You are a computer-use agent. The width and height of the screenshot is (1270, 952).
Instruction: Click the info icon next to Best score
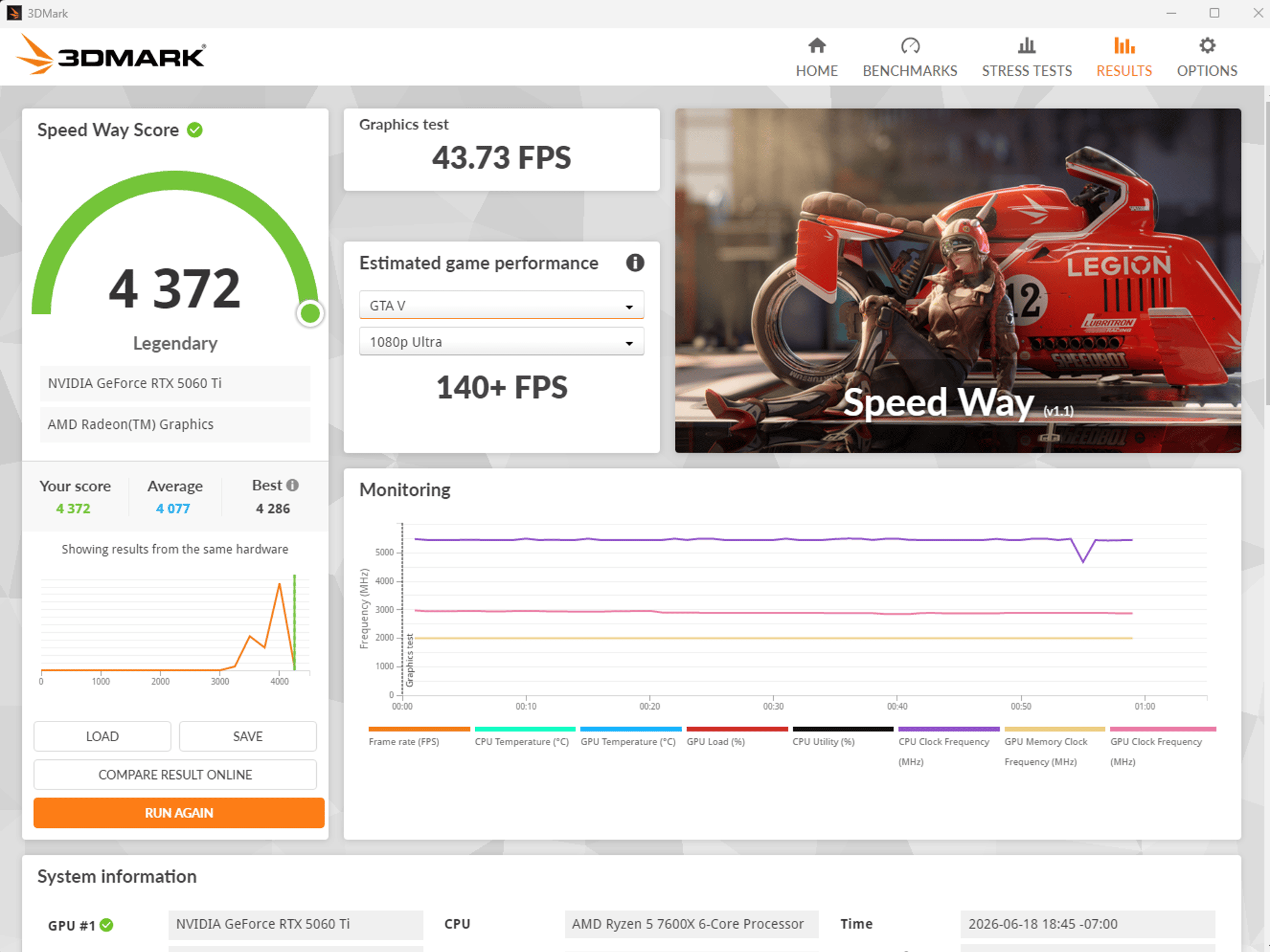pos(293,485)
